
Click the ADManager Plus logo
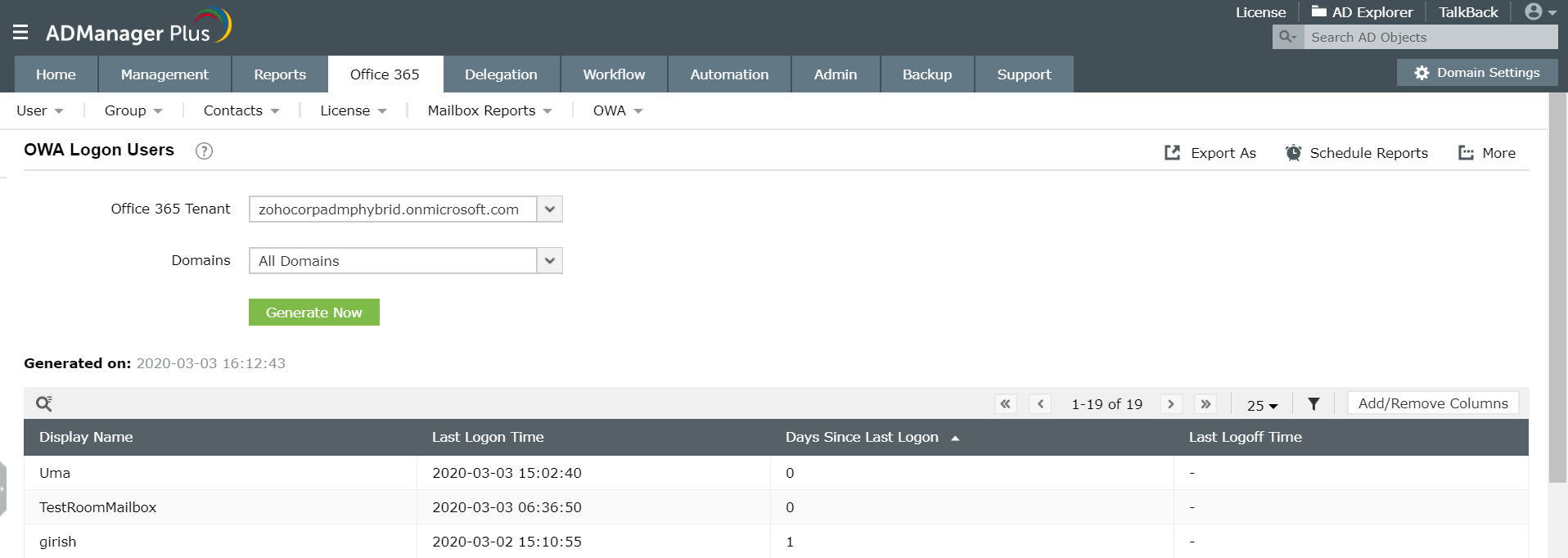click(138, 27)
